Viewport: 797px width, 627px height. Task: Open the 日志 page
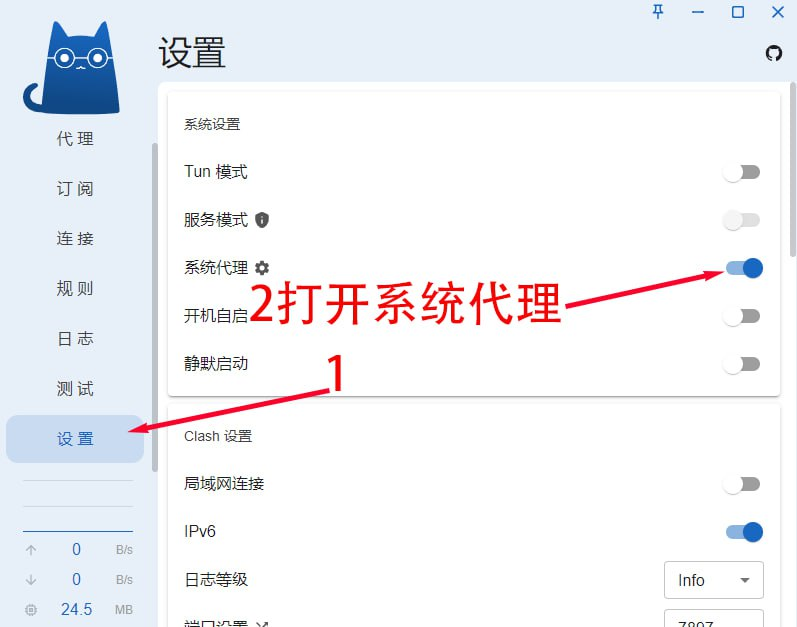coord(75,338)
